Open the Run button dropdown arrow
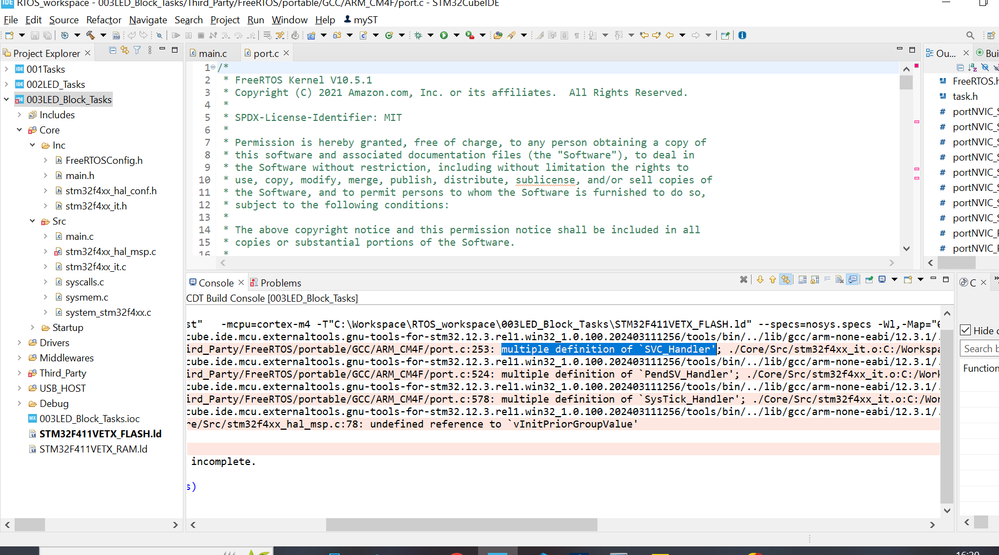999x555 pixels. 456,35
